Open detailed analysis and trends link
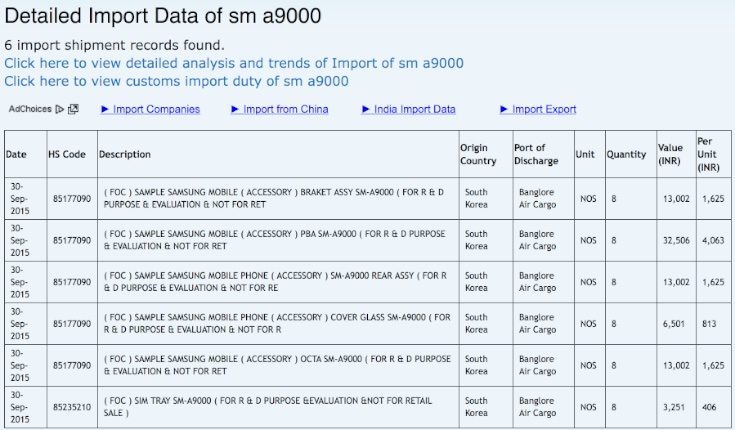Image resolution: width=735 pixels, height=430 pixels. (x=234, y=63)
